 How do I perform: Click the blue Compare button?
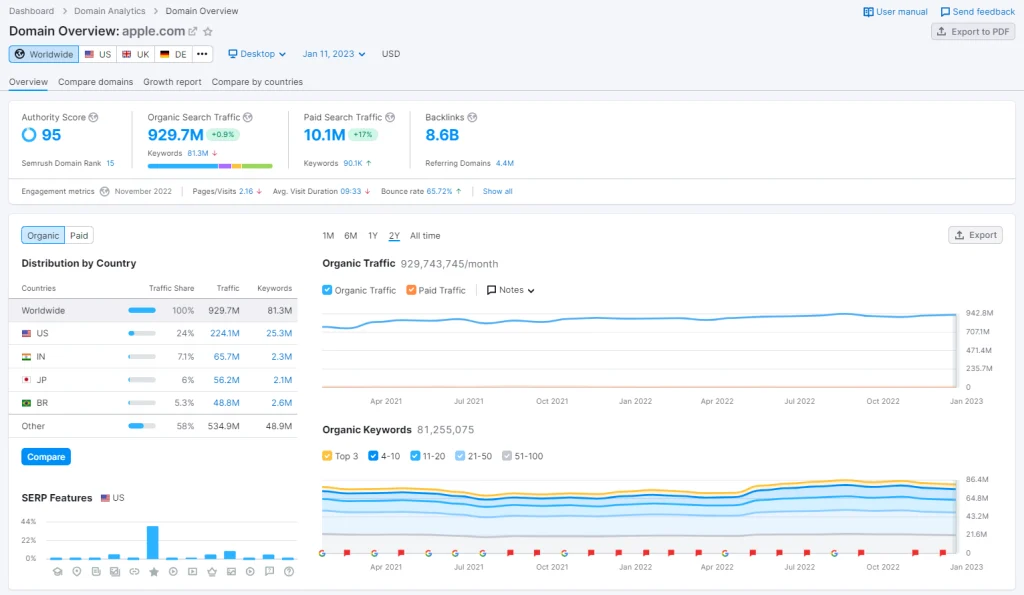(x=46, y=457)
